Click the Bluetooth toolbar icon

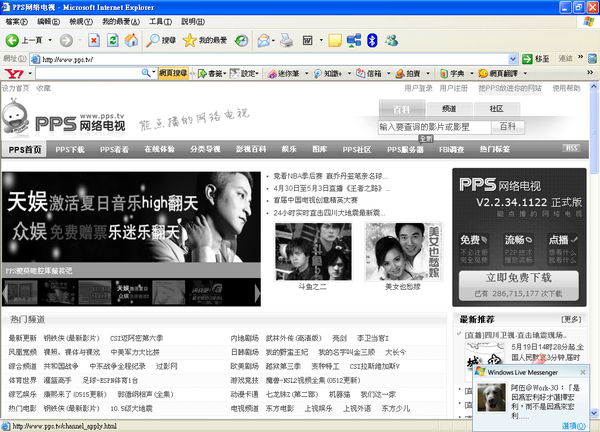click(372, 40)
